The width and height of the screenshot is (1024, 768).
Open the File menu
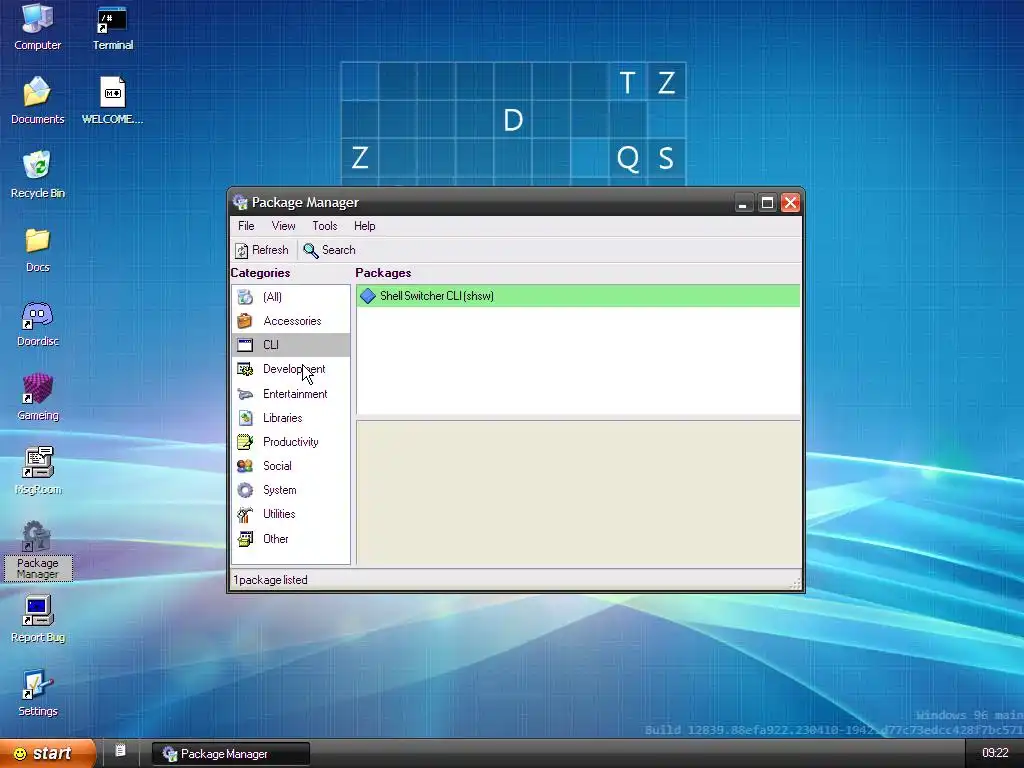pos(246,226)
